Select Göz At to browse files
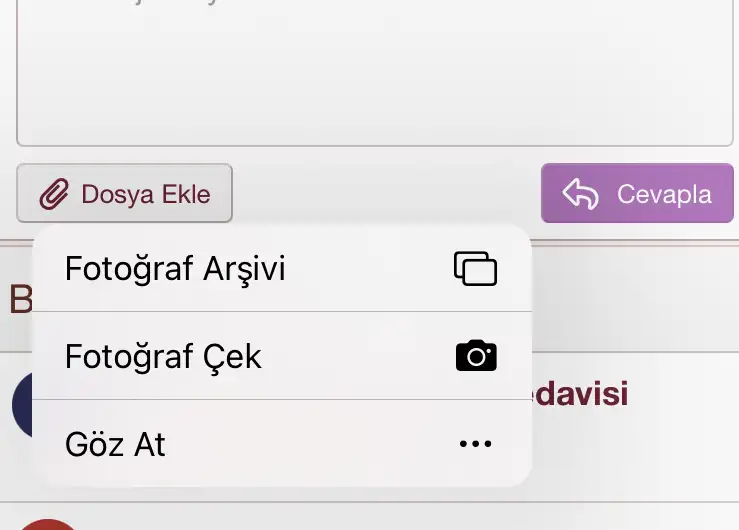Viewport: 739px width, 530px height. tap(116, 443)
